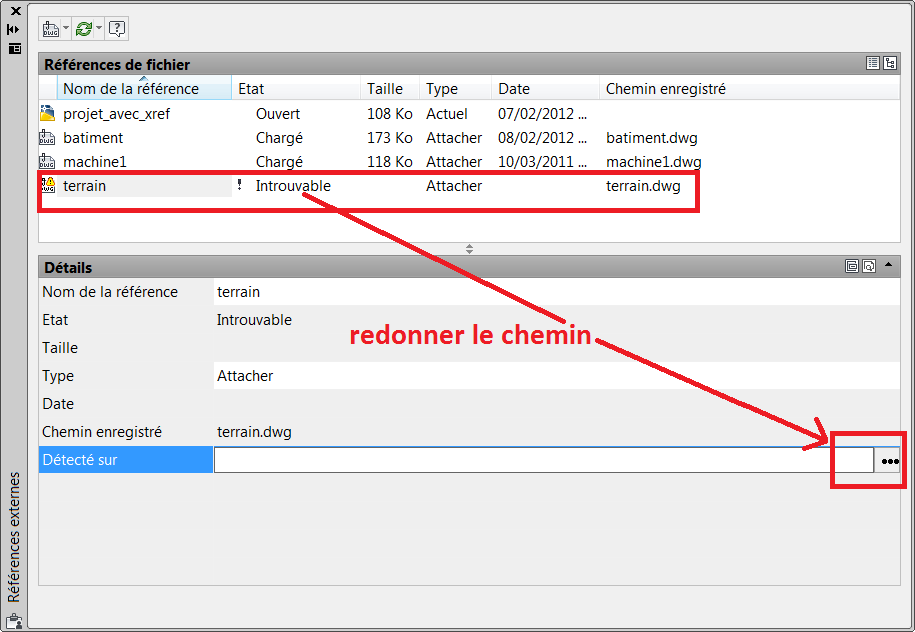Screen dimensions: 915x632
Task: Switch file references to list view
Action: (873, 64)
